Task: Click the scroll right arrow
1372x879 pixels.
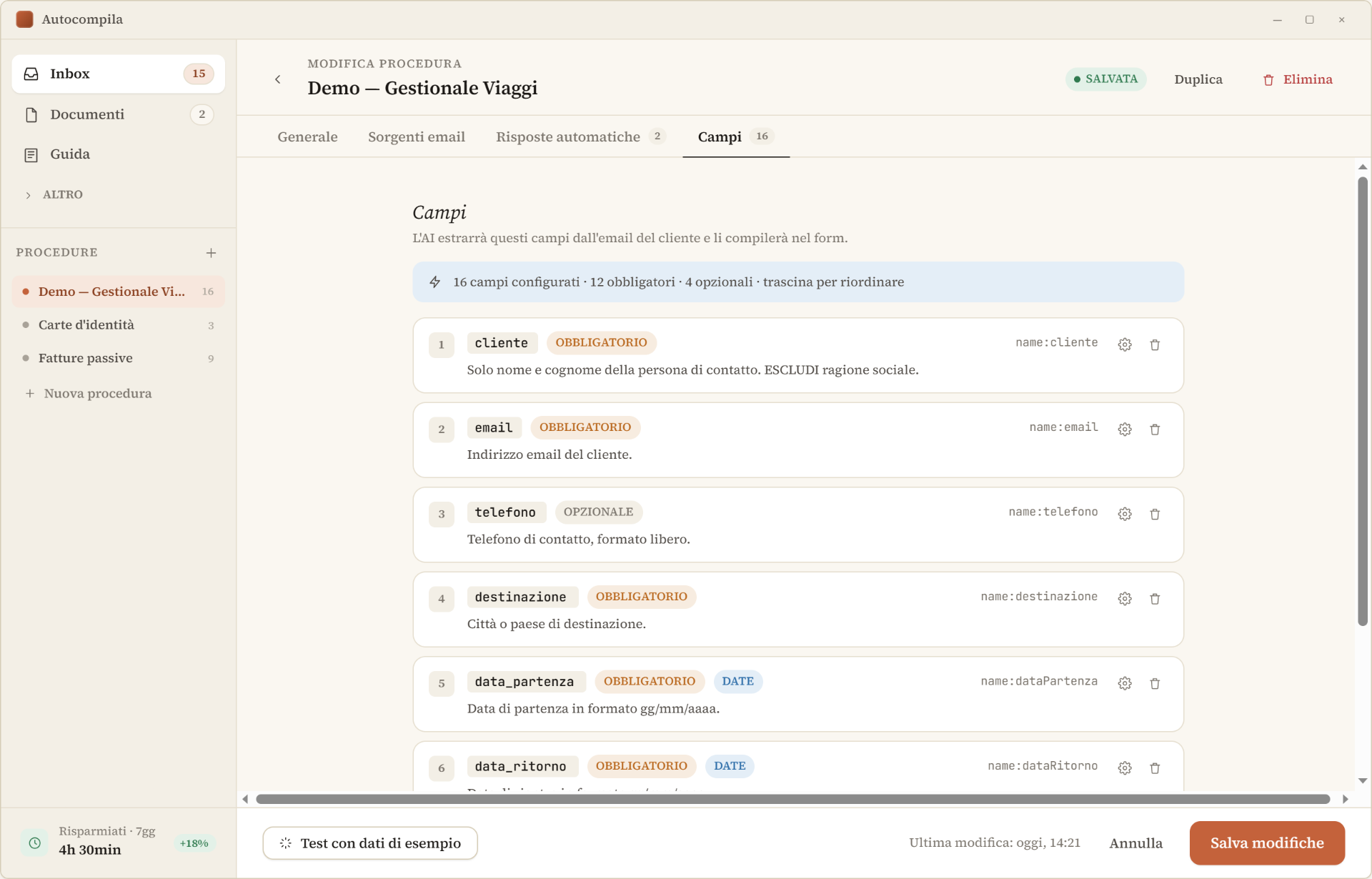Action: 1346,799
